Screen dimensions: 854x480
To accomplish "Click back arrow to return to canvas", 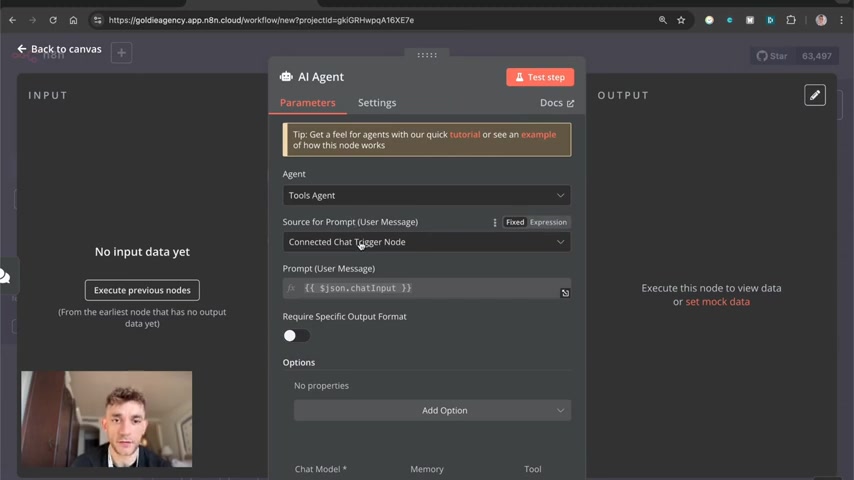I will pyautogui.click(x=22, y=49).
